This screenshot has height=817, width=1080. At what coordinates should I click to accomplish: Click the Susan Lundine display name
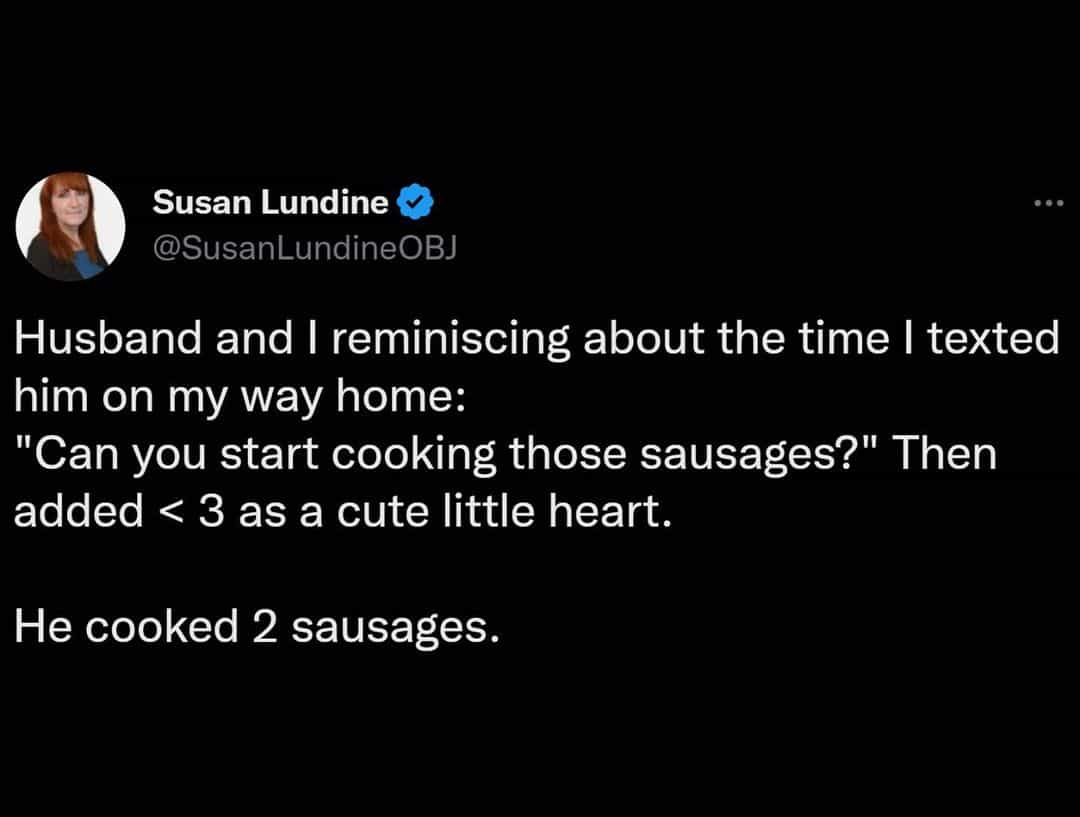(x=270, y=203)
